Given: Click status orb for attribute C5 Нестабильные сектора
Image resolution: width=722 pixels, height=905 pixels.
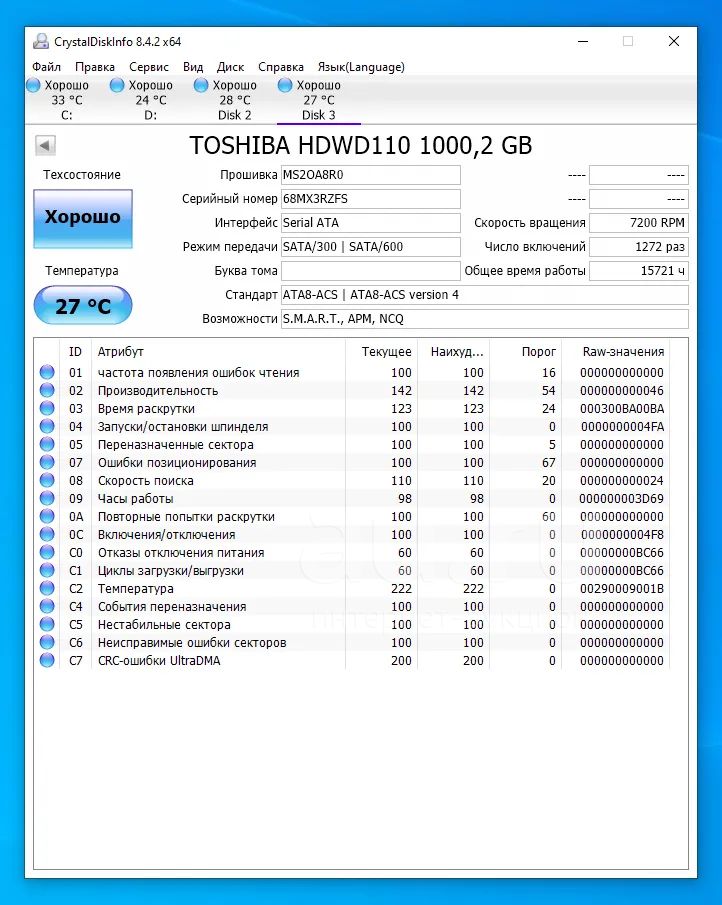Looking at the screenshot, I should [47, 624].
